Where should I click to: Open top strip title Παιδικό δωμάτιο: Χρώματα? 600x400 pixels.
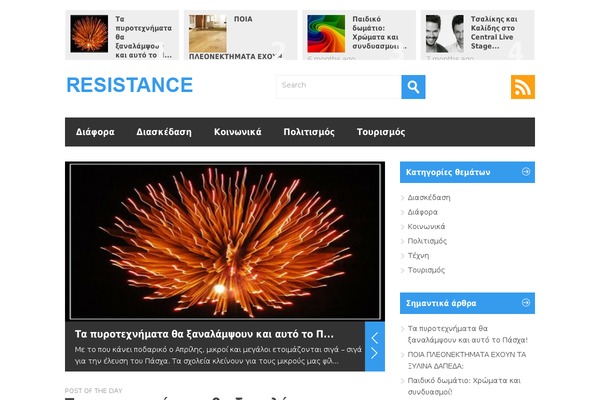(378, 33)
